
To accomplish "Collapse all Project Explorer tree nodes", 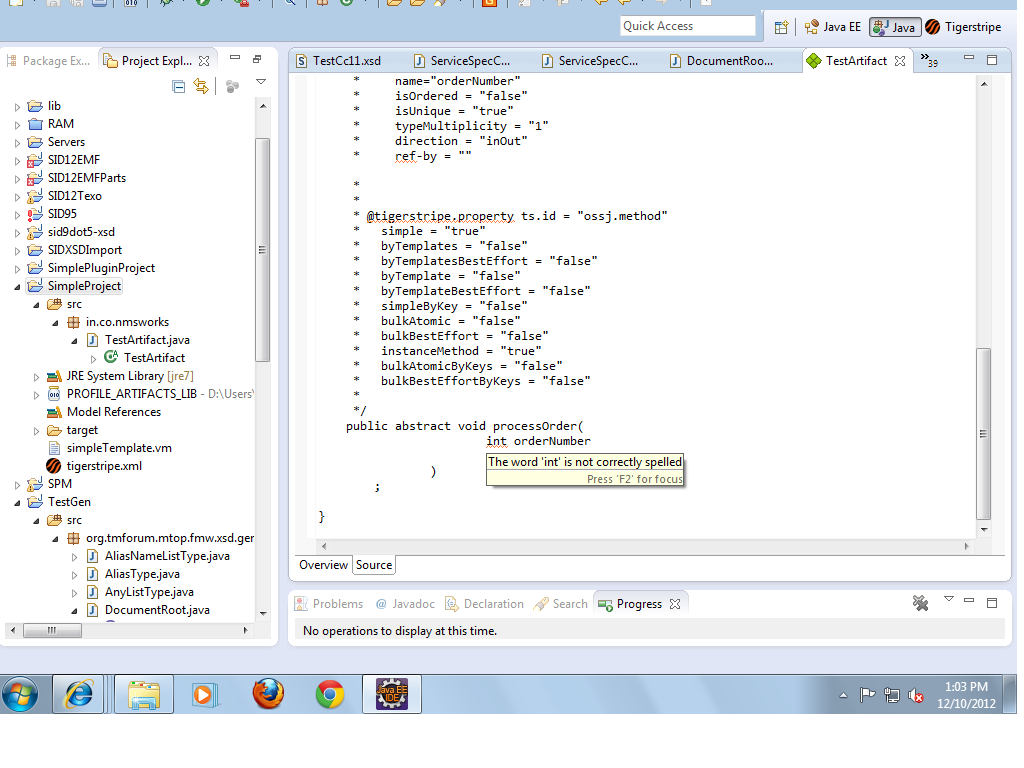I will pos(178,86).
